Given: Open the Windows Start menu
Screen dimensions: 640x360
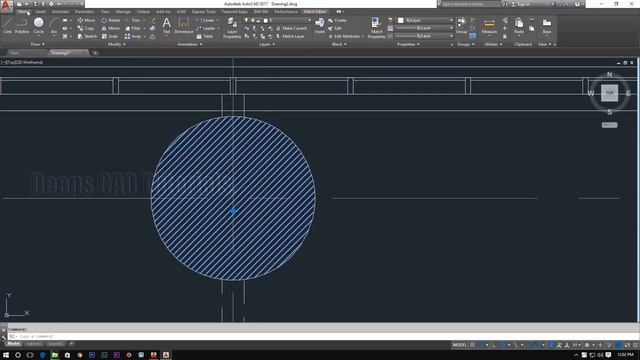Looking at the screenshot, I should click(6, 355).
